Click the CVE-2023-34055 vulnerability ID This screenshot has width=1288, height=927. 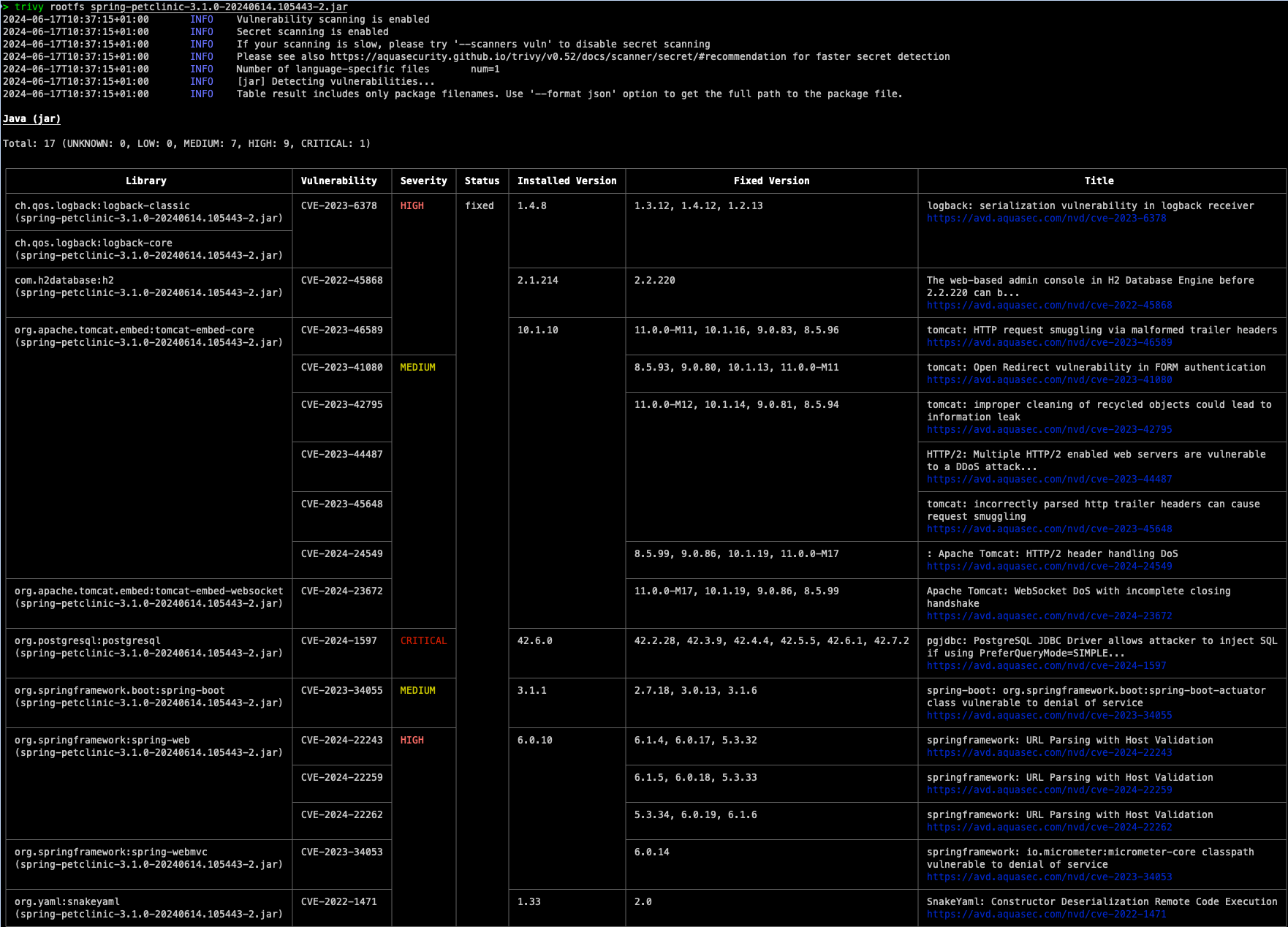342,691
